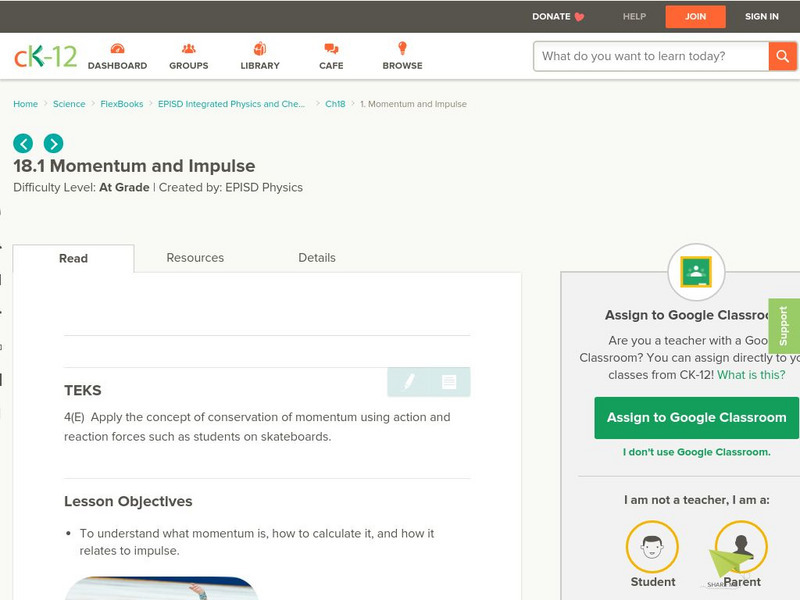Switch to the Details tab
This screenshot has height=600, width=800.
pyautogui.click(x=317, y=258)
